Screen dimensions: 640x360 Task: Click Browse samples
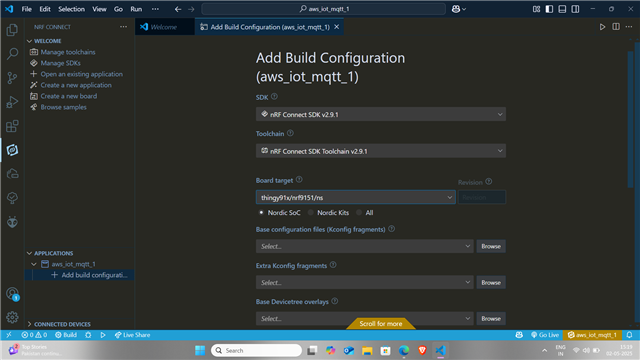pyautogui.click(x=63, y=107)
